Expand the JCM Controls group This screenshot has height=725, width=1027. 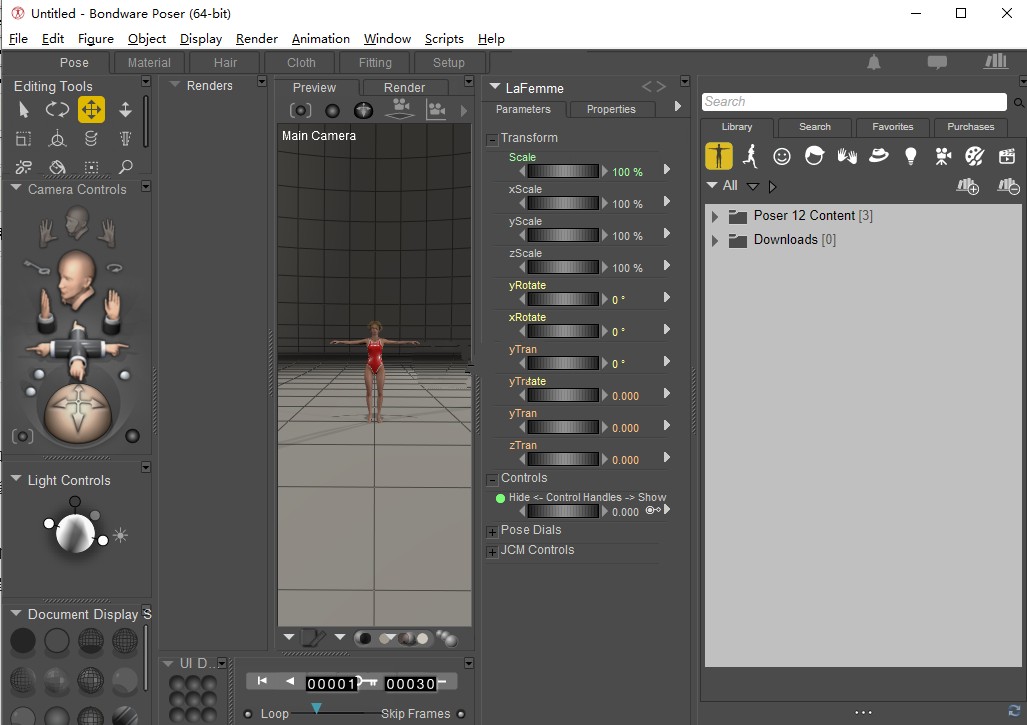492,551
